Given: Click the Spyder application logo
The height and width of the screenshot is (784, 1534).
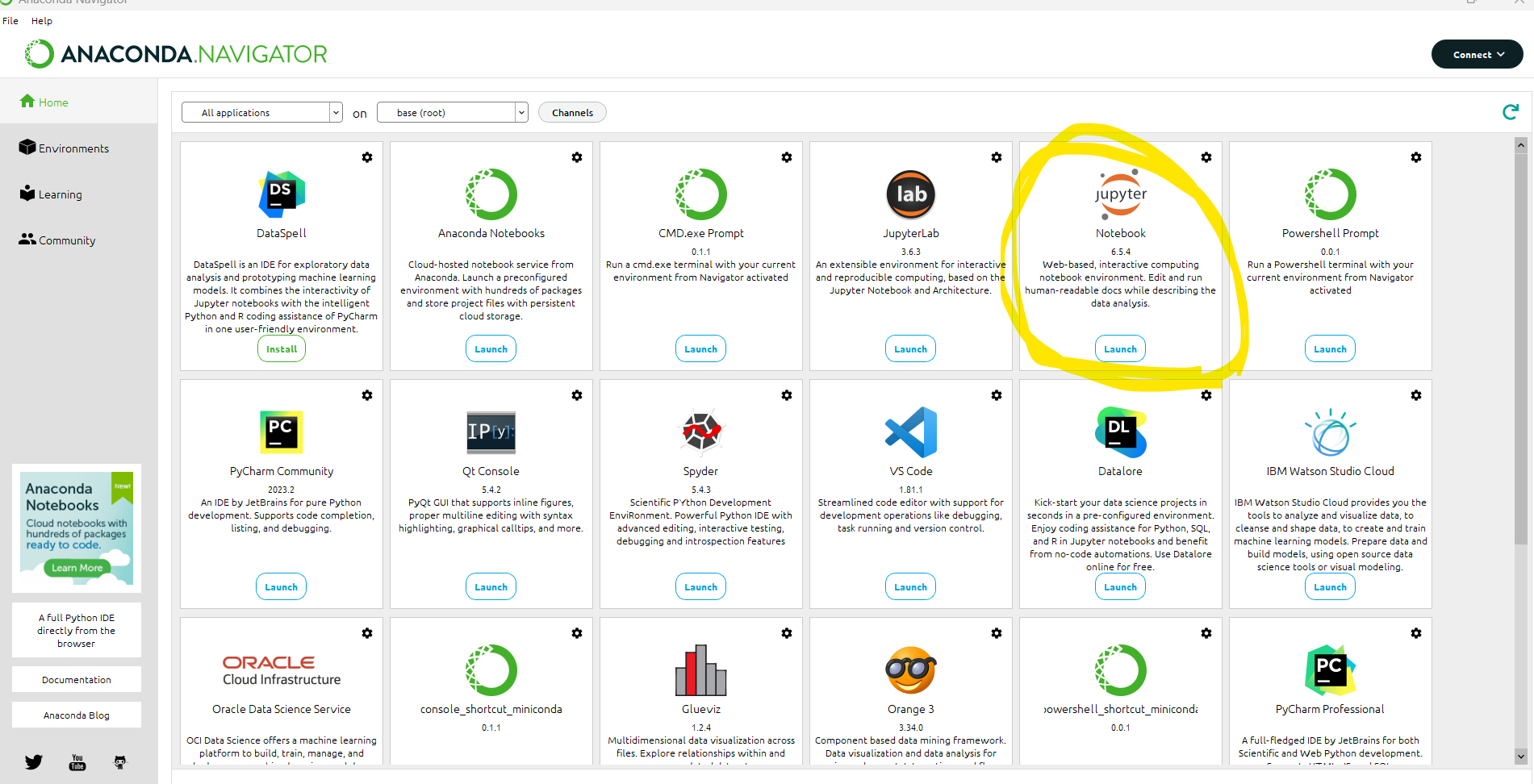Looking at the screenshot, I should [x=701, y=432].
